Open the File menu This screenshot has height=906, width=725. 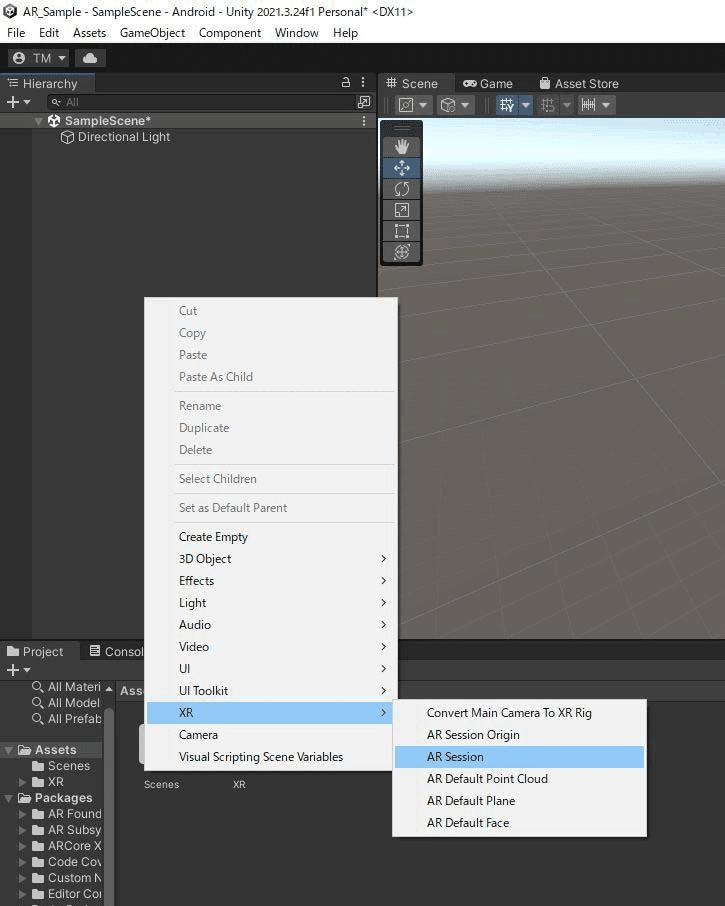coord(16,33)
